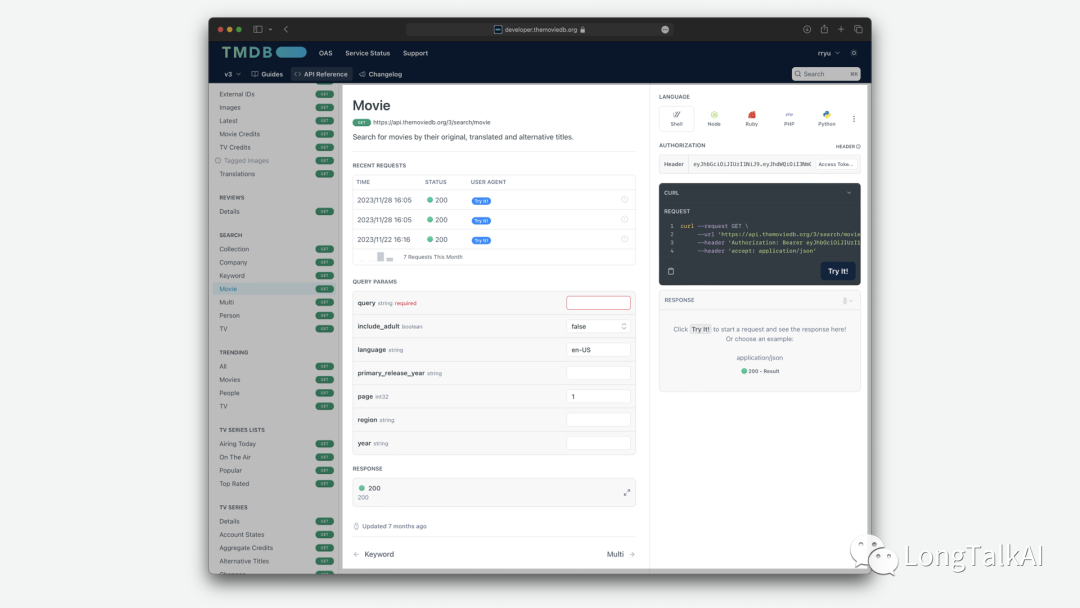Click the year input field
Image resolution: width=1080 pixels, height=608 pixels.
[x=598, y=443]
